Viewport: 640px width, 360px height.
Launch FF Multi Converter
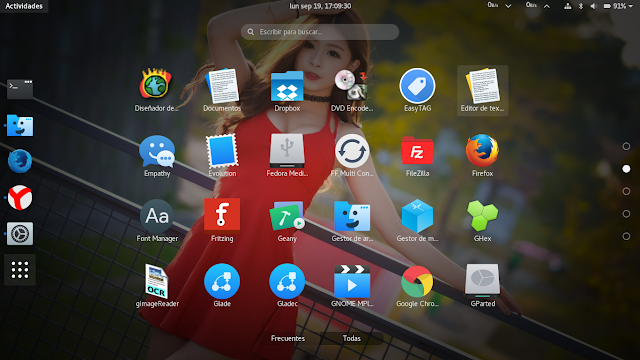352,151
